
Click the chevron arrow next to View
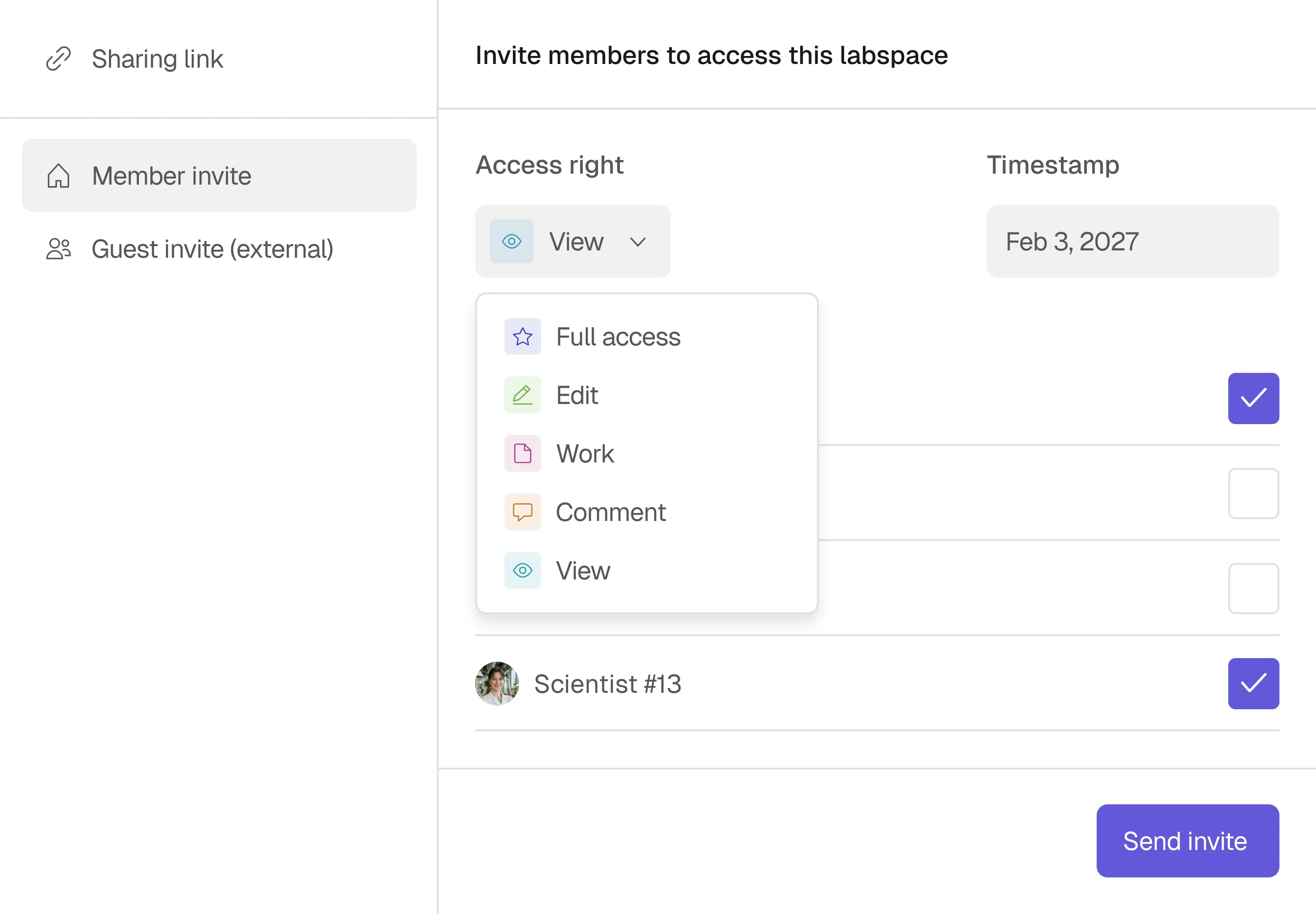point(638,242)
